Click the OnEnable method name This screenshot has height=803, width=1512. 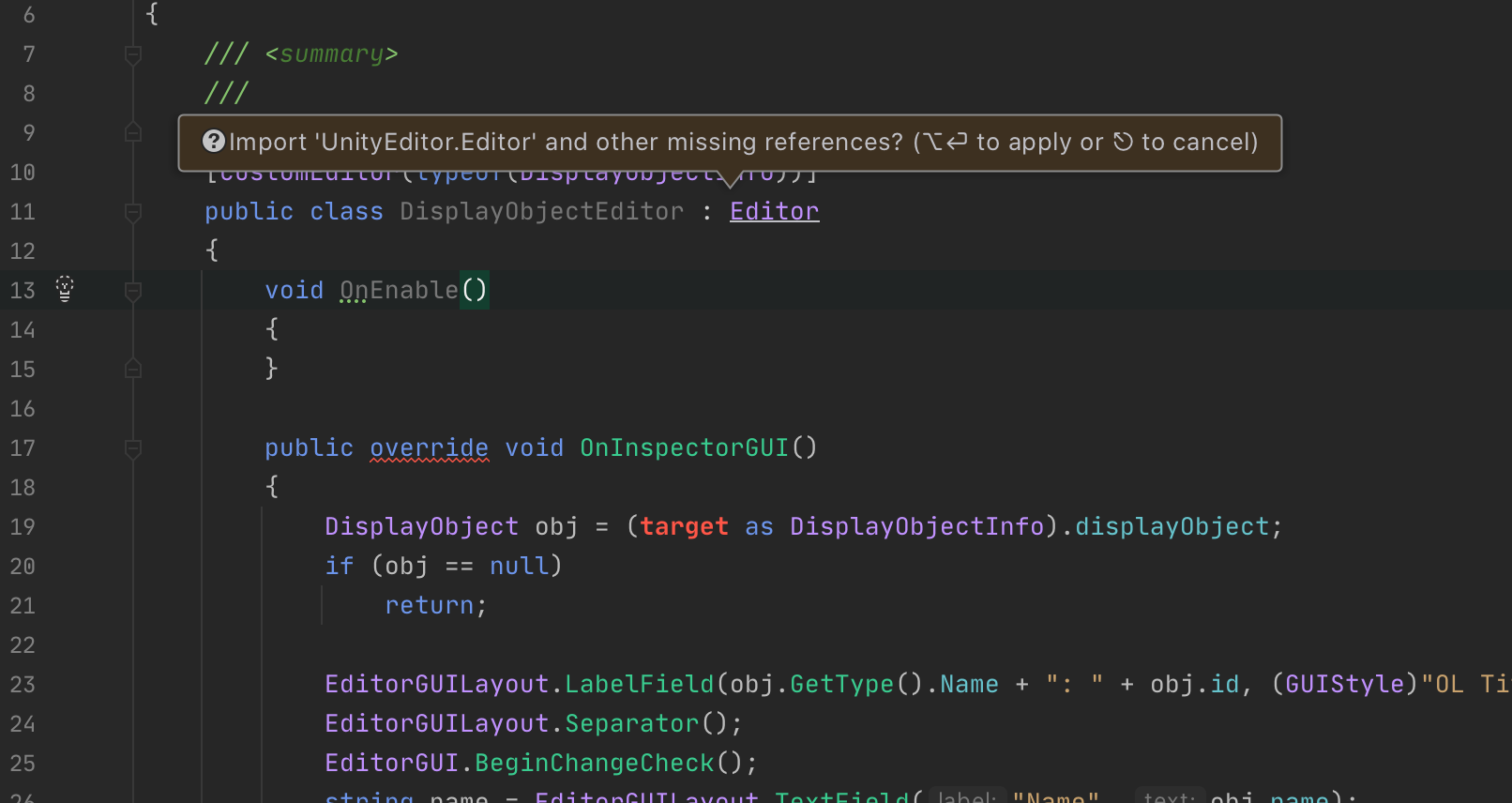pyautogui.click(x=399, y=290)
